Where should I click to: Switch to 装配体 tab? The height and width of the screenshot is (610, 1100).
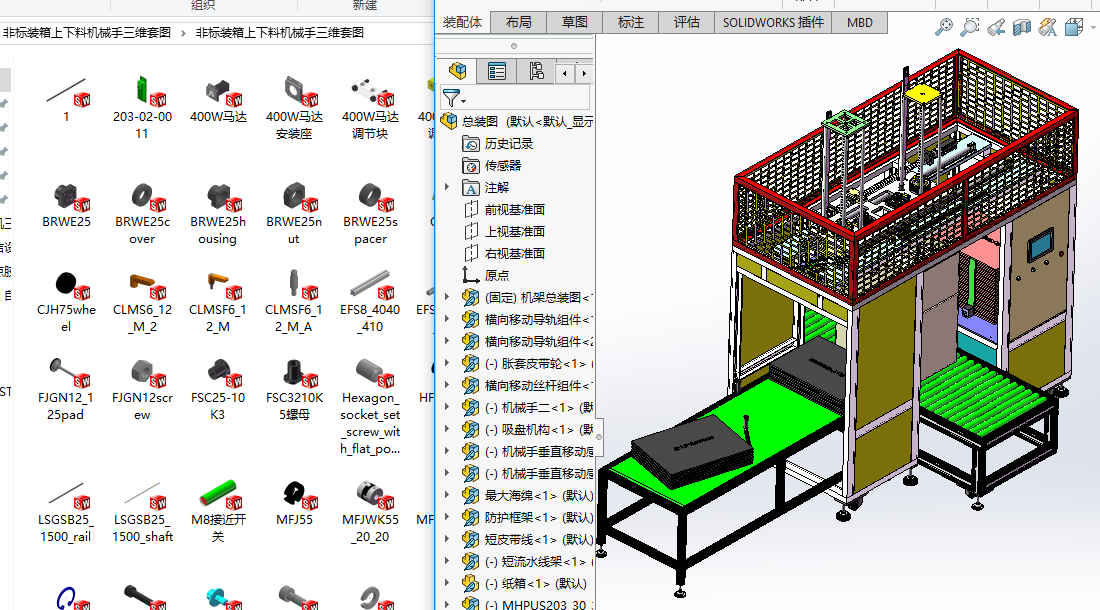[462, 22]
